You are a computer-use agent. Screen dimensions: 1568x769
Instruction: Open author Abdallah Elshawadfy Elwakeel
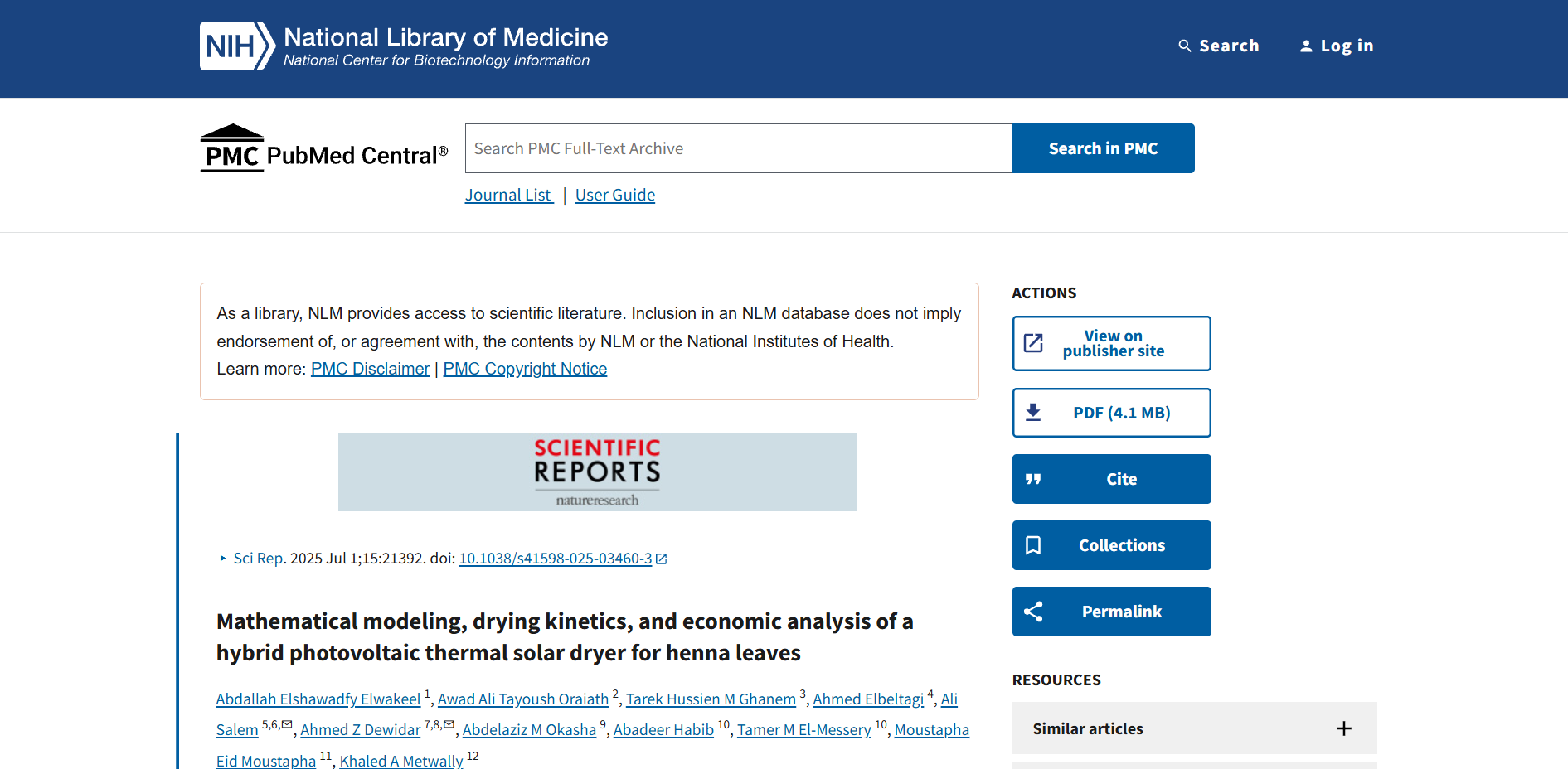click(x=318, y=699)
